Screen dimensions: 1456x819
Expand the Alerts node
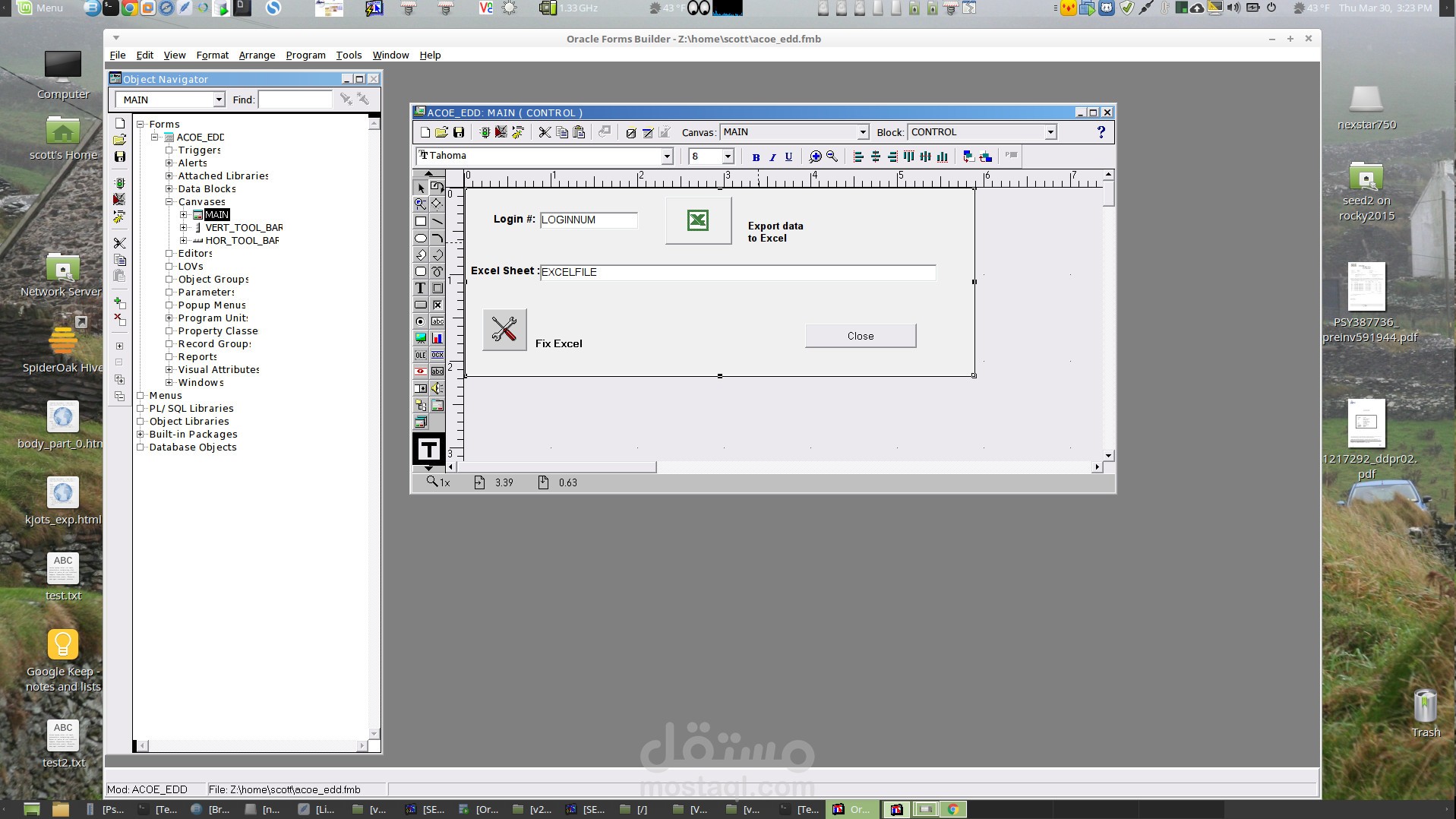pyautogui.click(x=170, y=163)
